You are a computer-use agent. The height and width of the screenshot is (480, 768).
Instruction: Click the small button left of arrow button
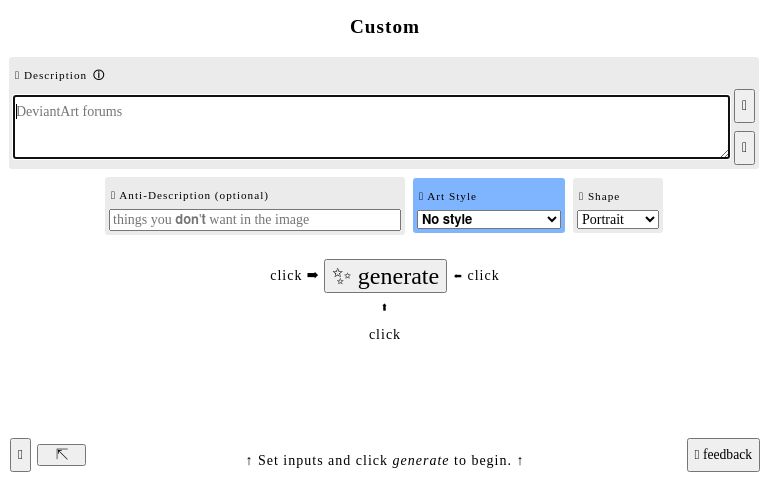coord(20,455)
